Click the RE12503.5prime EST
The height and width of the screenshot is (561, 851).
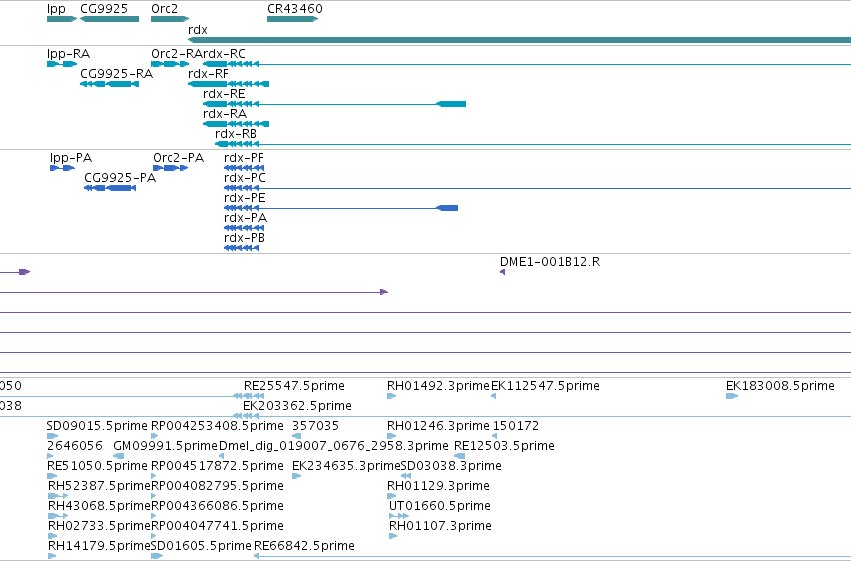(460, 456)
